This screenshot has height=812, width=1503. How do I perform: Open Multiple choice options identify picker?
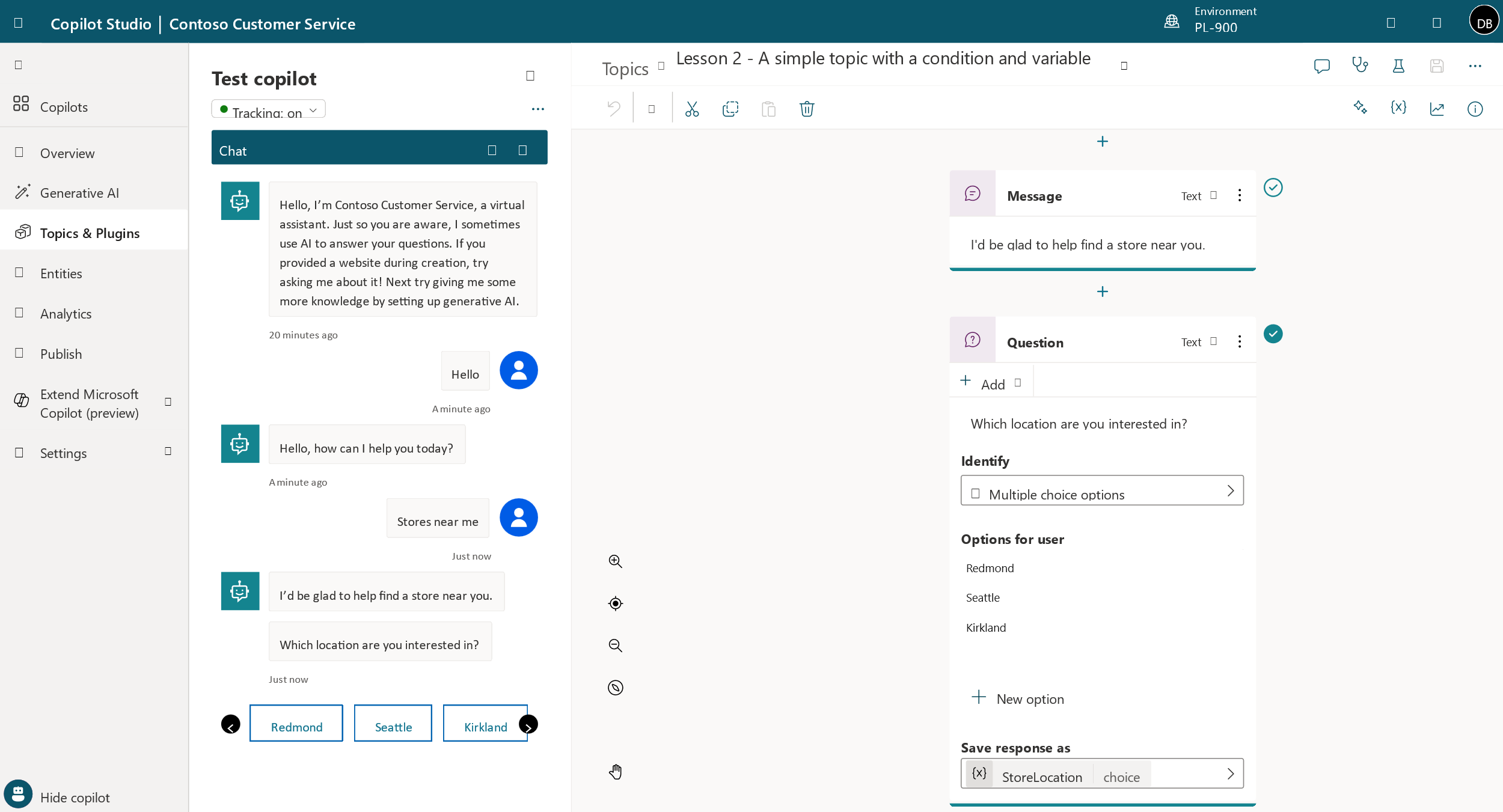pos(1102,490)
